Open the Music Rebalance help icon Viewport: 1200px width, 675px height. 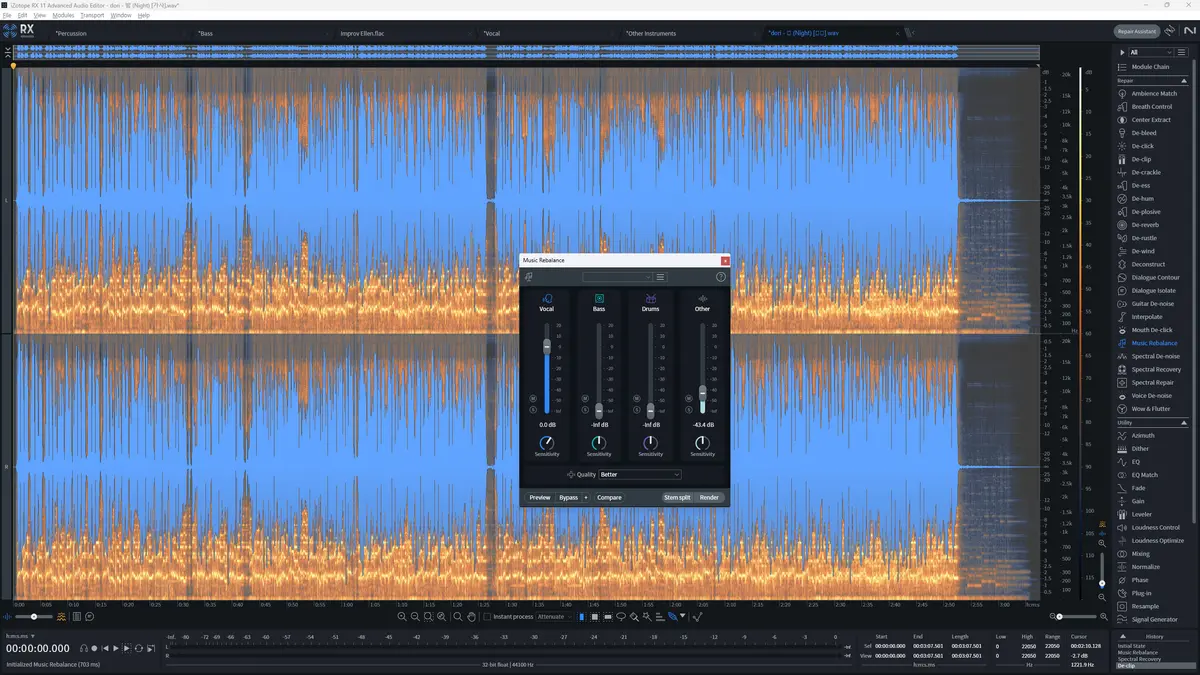tap(721, 277)
